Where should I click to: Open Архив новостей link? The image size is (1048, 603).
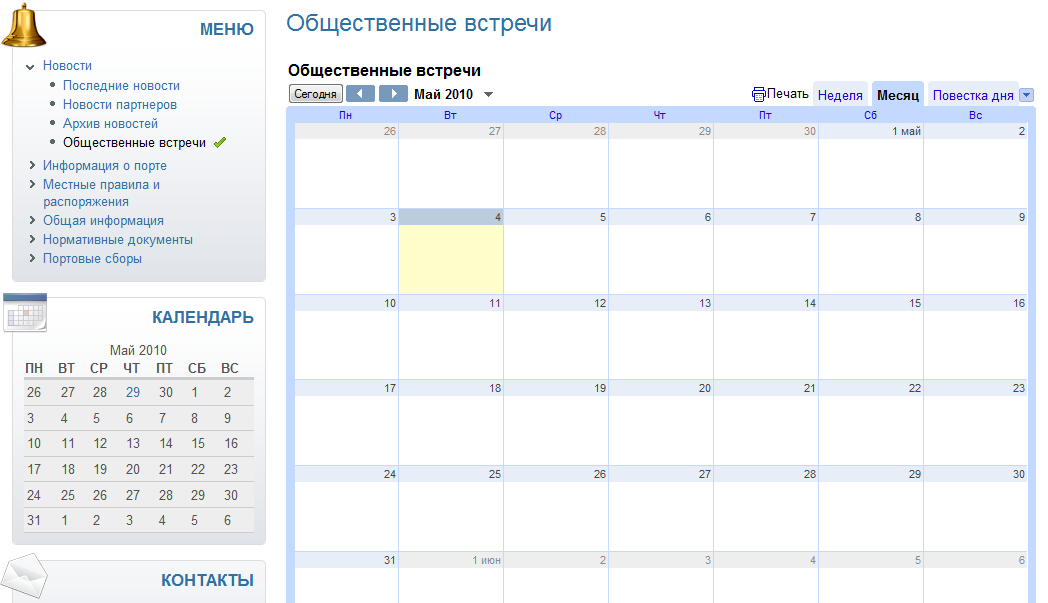[110, 124]
